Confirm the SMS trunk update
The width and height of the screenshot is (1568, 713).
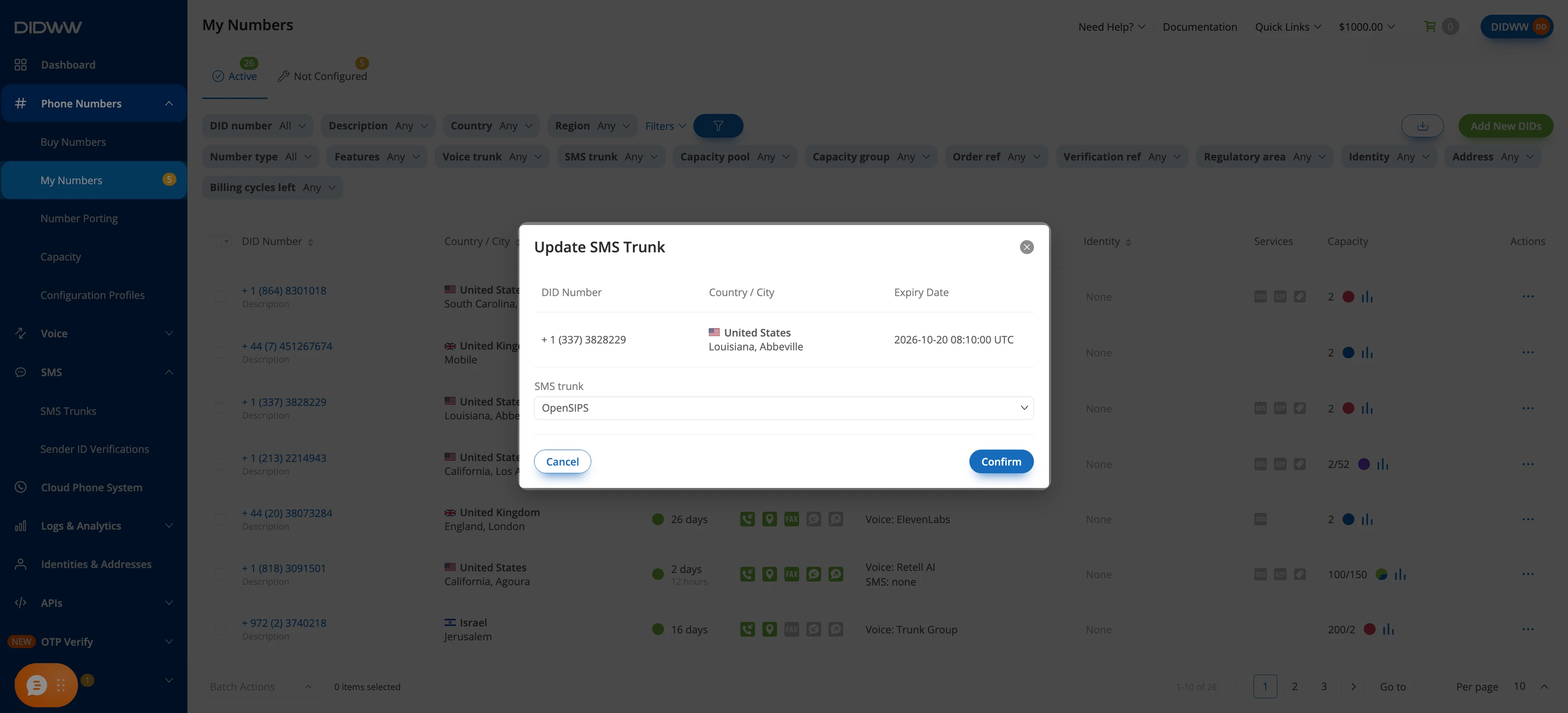[x=1001, y=462]
